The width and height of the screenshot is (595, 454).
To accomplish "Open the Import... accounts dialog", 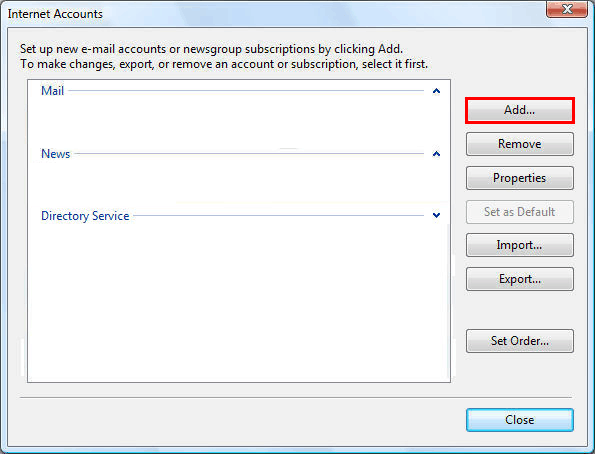I will coord(519,245).
